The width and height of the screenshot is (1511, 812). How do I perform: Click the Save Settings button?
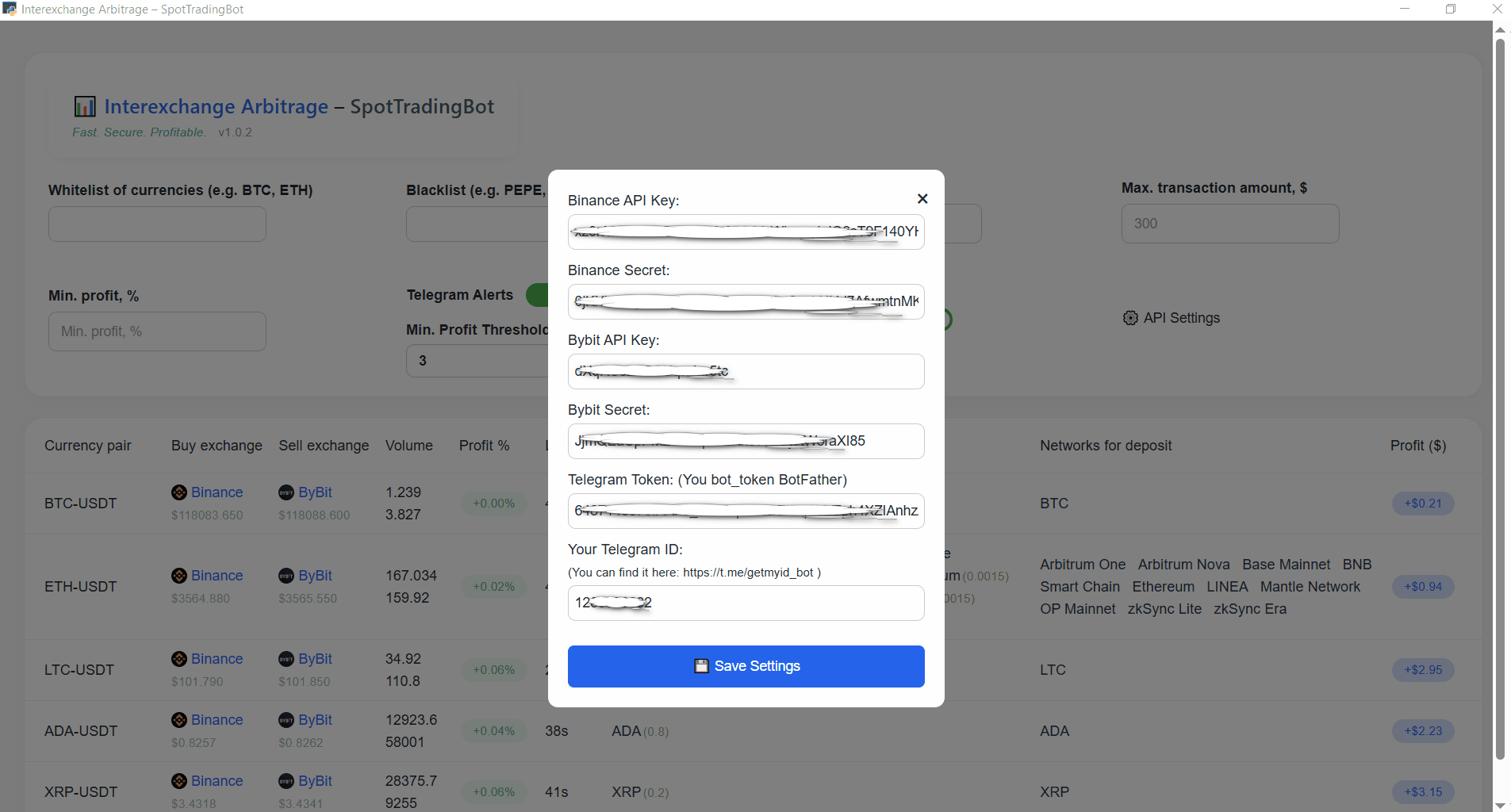click(746, 666)
